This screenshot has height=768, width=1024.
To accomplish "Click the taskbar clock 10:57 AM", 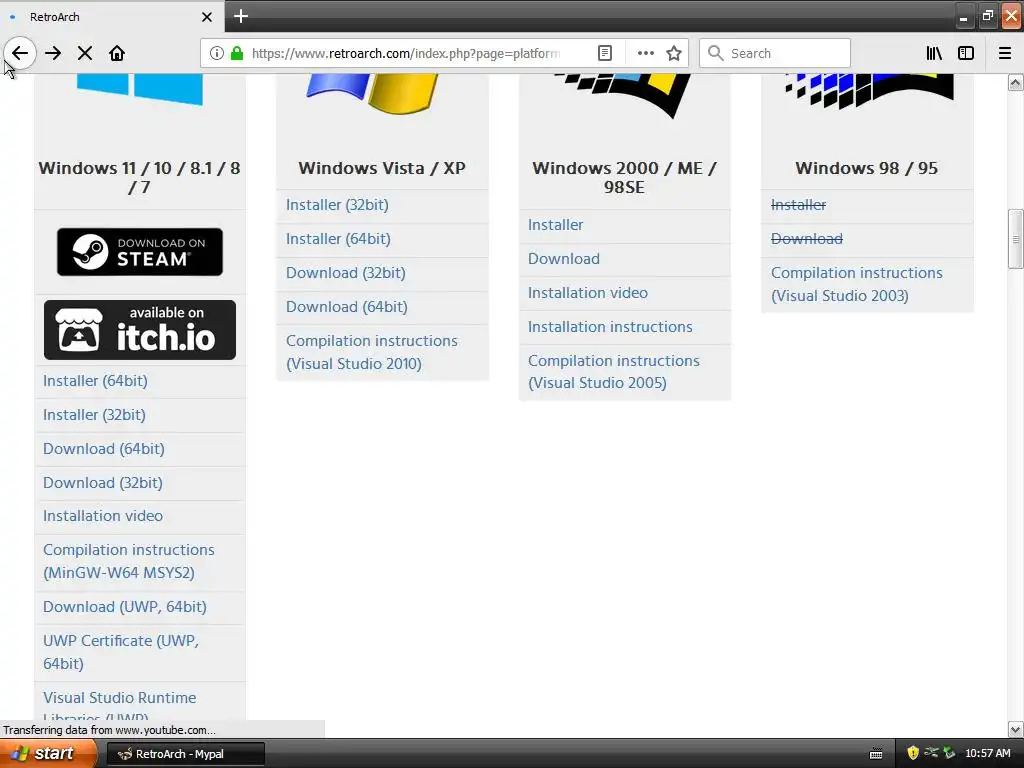I will pyautogui.click(x=987, y=754).
